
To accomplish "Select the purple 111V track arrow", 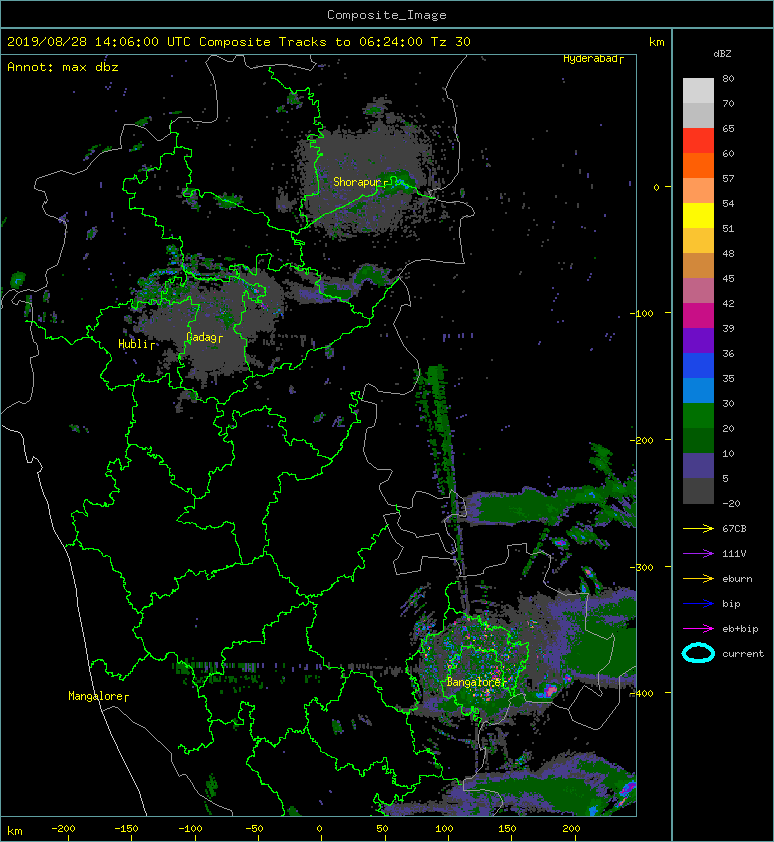I will coord(698,554).
